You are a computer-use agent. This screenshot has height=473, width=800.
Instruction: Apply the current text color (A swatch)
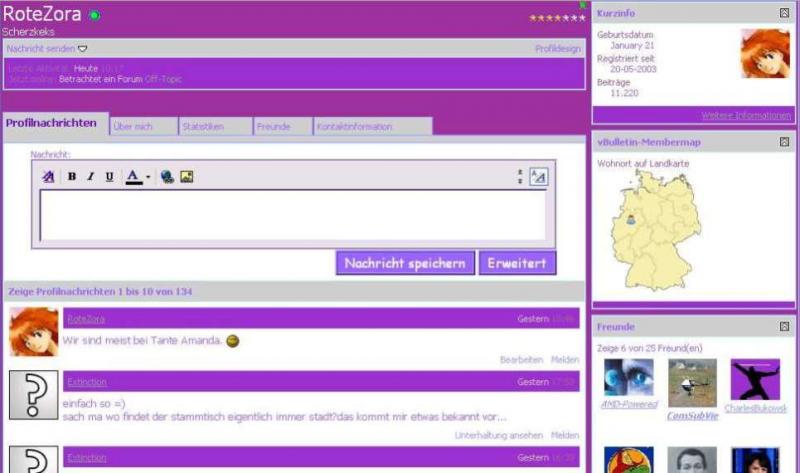pos(134,177)
